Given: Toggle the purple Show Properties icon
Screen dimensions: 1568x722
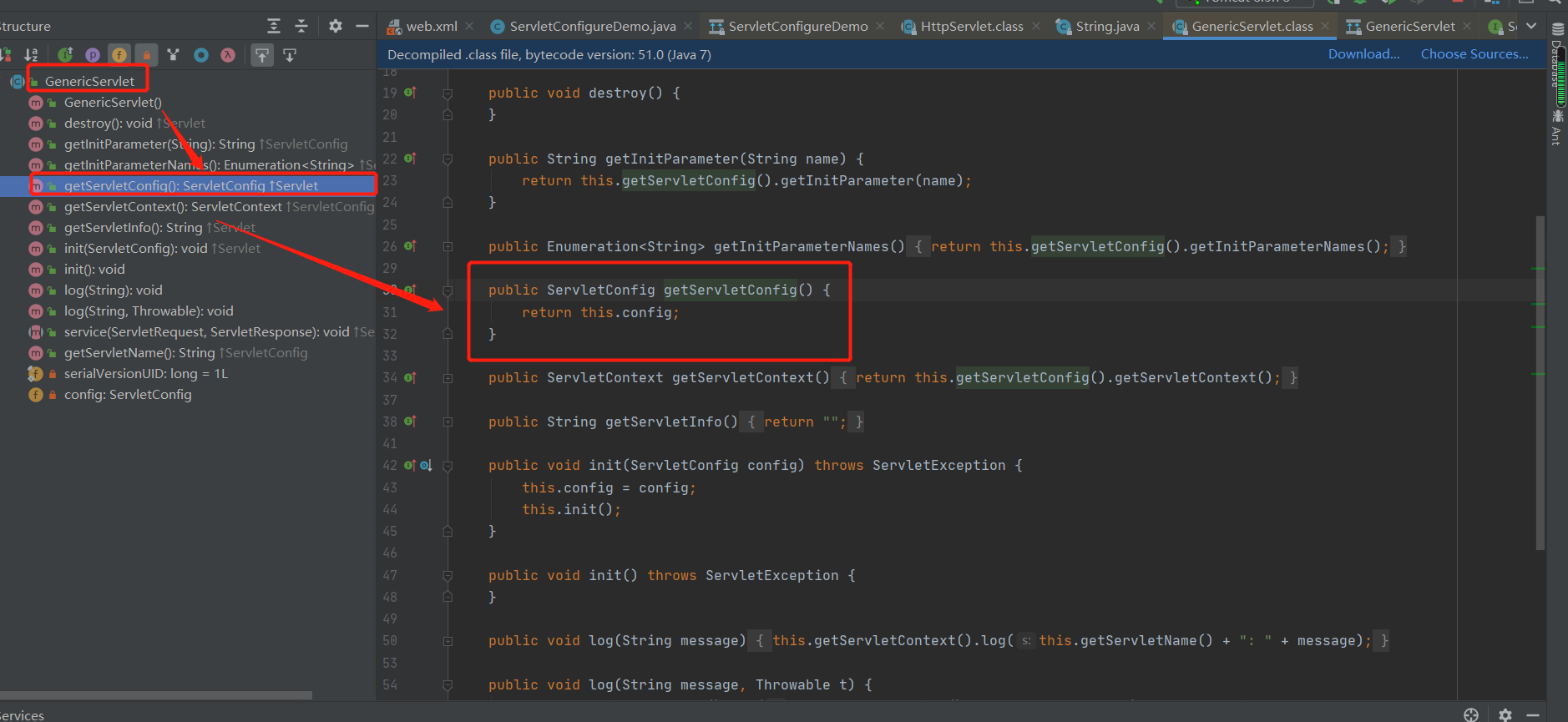Looking at the screenshot, I should (93, 55).
